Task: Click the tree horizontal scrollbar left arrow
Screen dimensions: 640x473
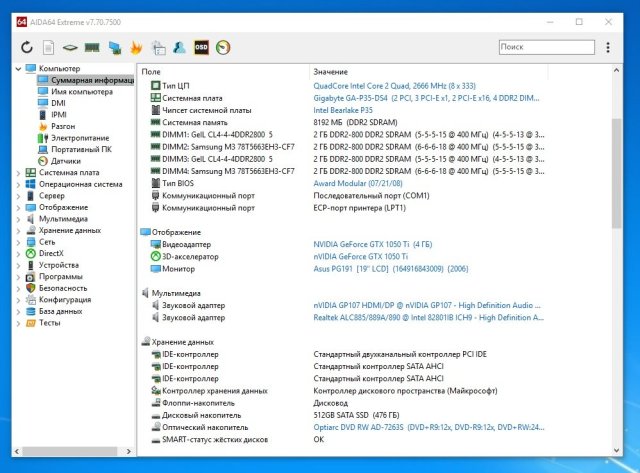Action: [x=17, y=451]
